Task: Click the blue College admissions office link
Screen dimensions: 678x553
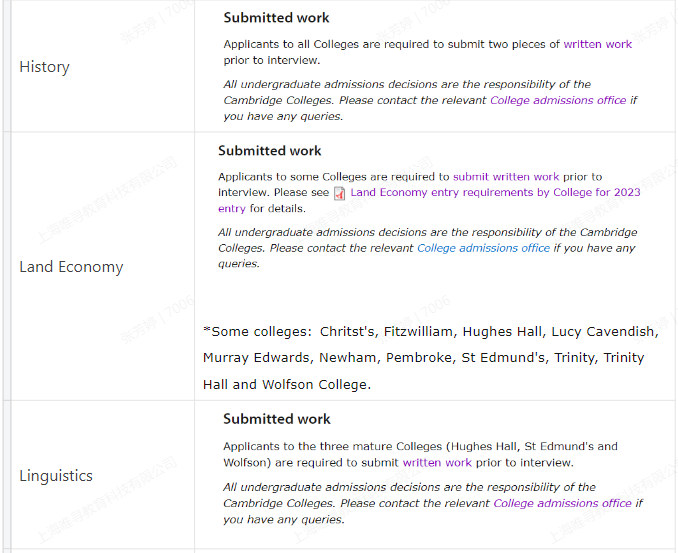Action: [483, 248]
